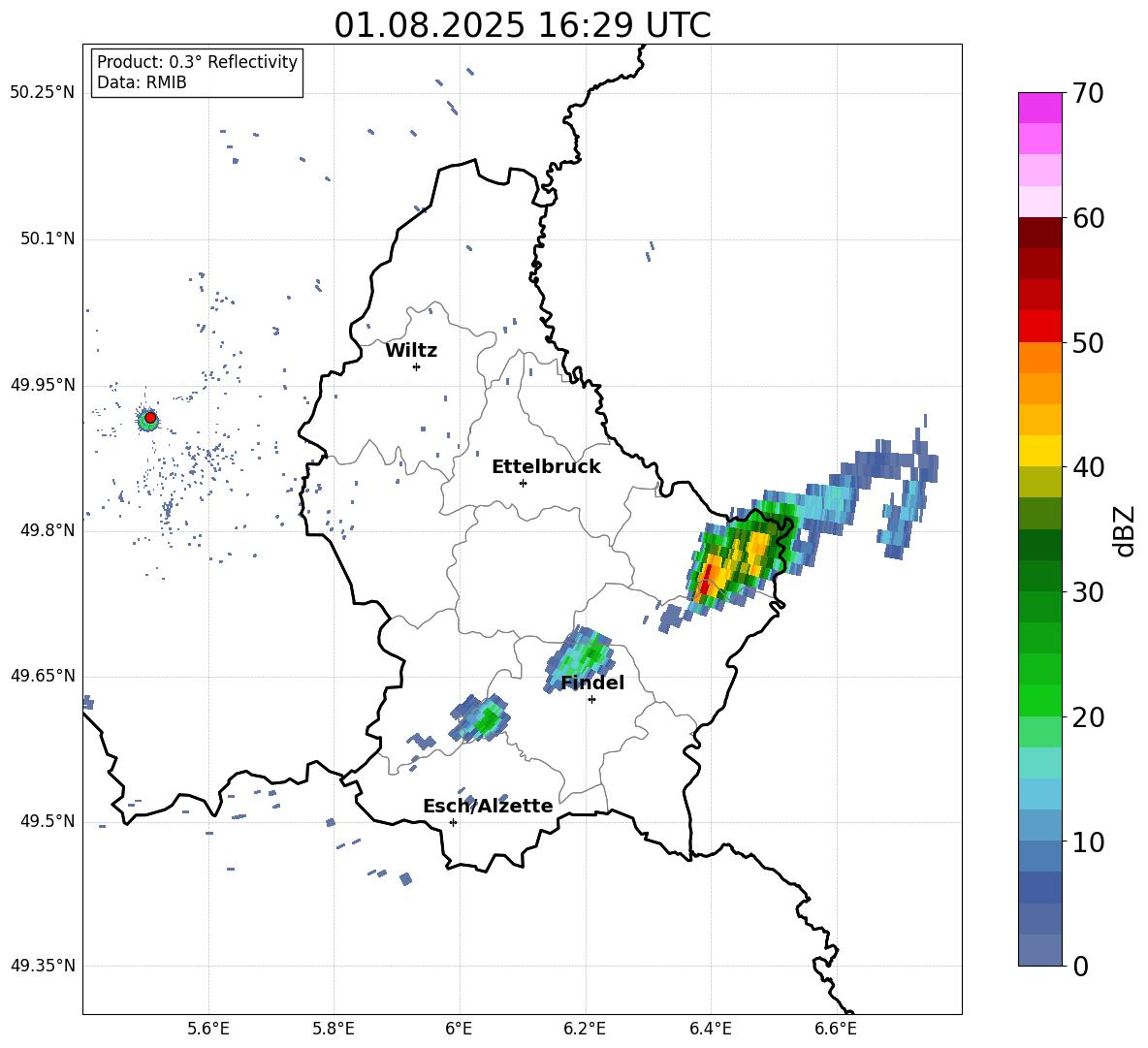Click the colorbar value 10
Screen dimensions: 1148x1048
1088,842
